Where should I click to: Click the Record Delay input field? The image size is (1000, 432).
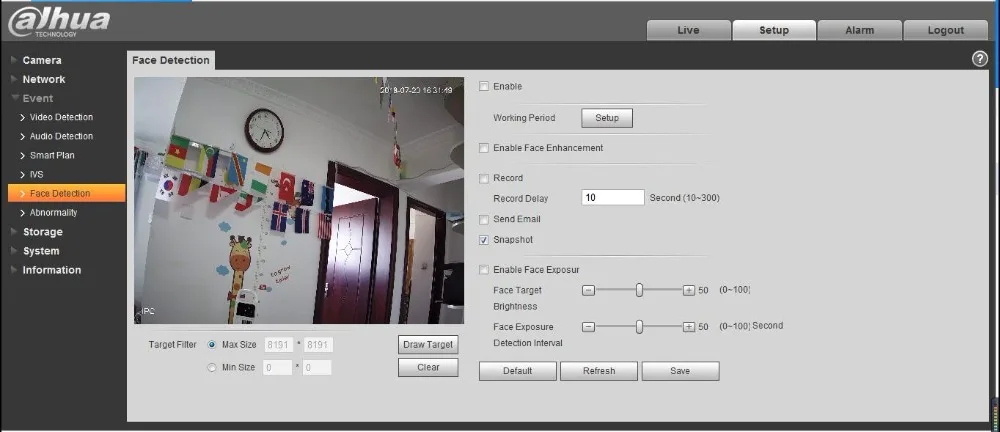tap(613, 198)
